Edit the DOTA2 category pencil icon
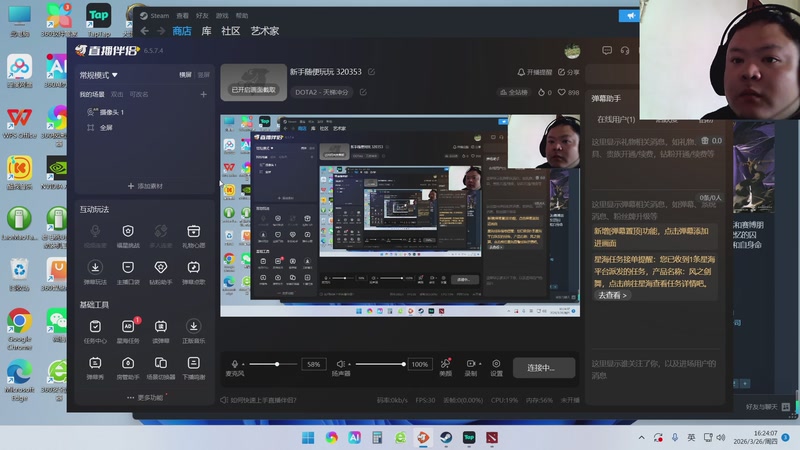The image size is (800, 450). pos(363,92)
